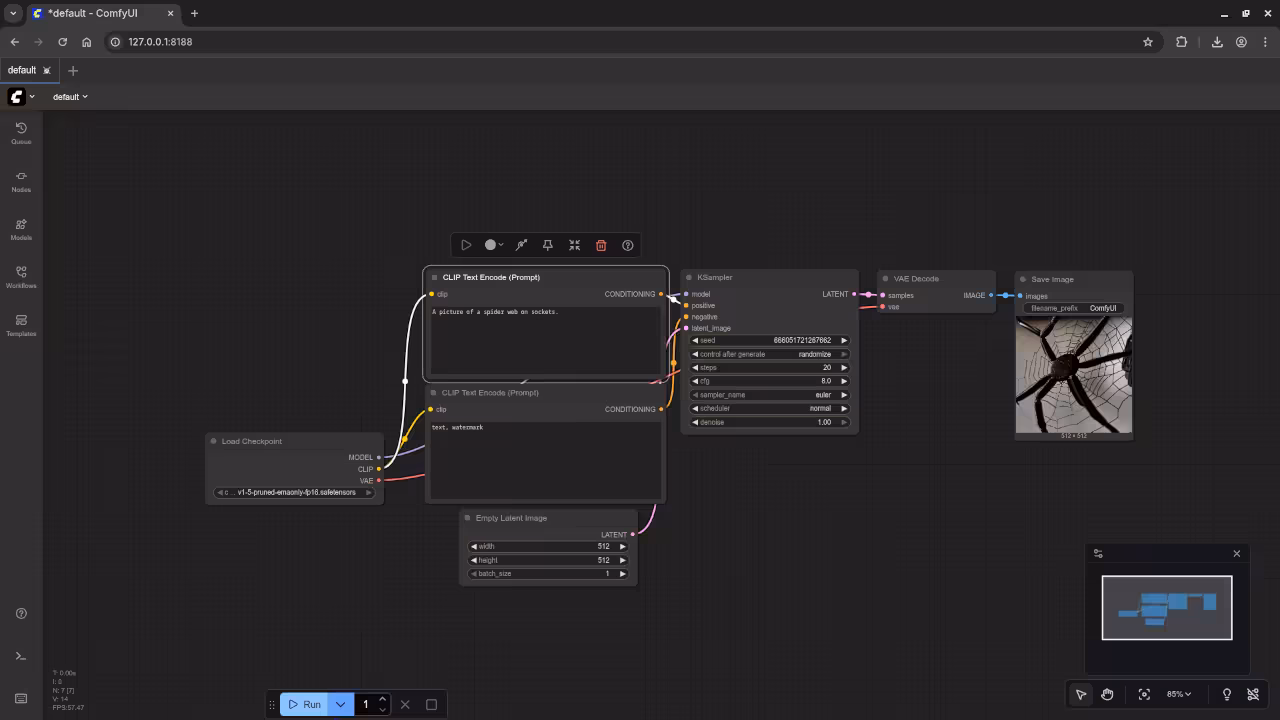Screen dimensions: 1280x720
Task: Click the generated spider web image preview
Action: tap(1073, 375)
